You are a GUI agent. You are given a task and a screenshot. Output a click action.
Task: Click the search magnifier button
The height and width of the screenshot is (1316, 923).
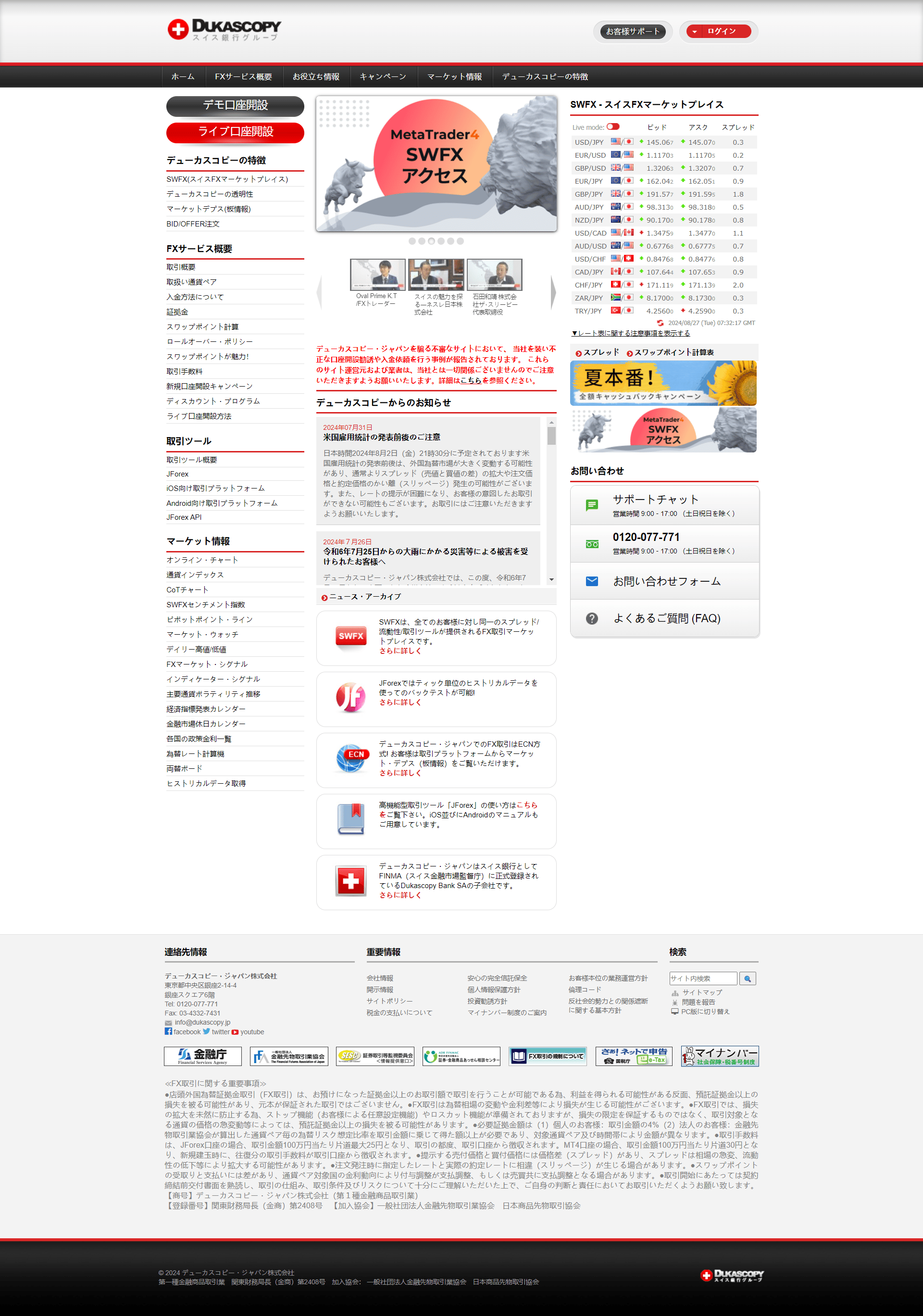[x=748, y=978]
